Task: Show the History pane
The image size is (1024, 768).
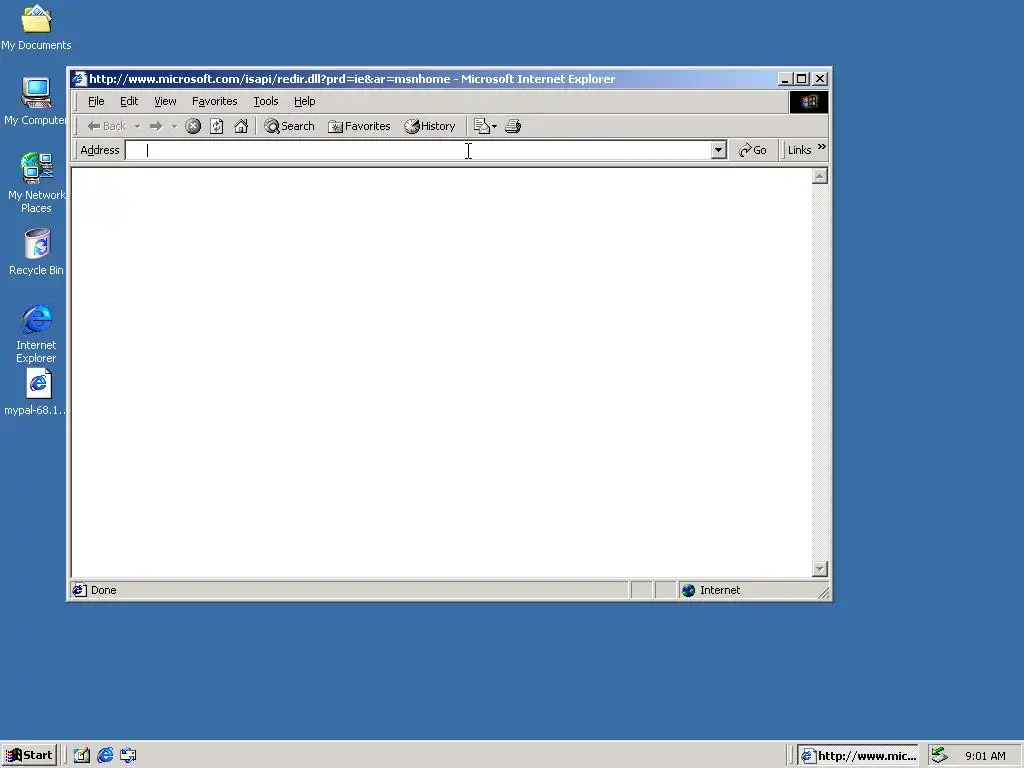Action: pos(429,126)
